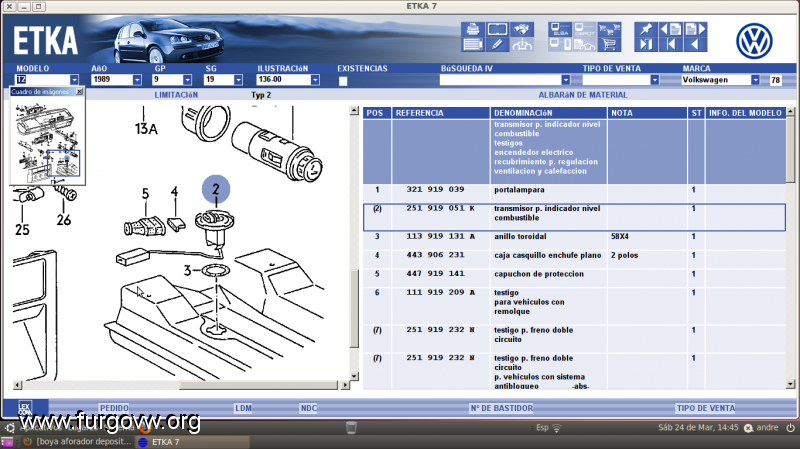Click the overview thumbnail in Cuadro de imágenes

click(x=47, y=142)
